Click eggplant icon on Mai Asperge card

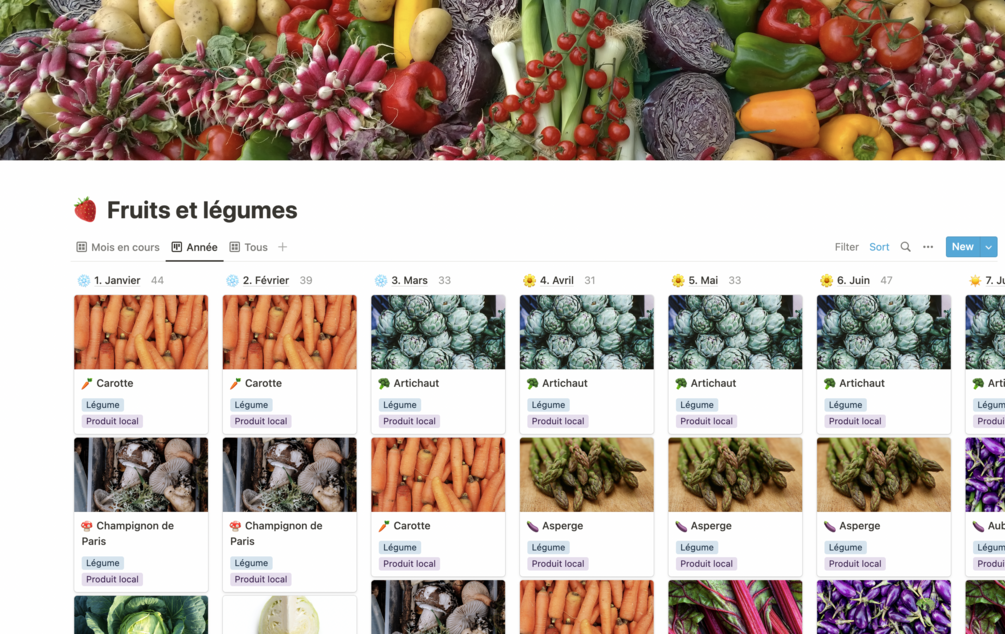pyautogui.click(x=681, y=526)
